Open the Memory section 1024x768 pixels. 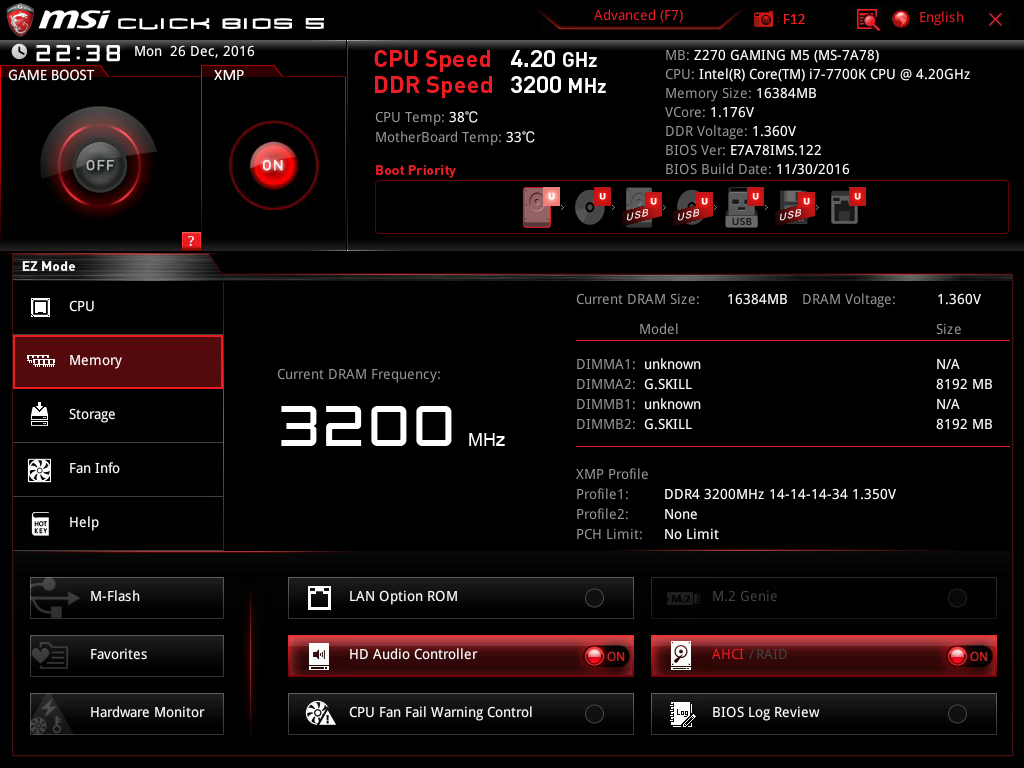pos(118,361)
